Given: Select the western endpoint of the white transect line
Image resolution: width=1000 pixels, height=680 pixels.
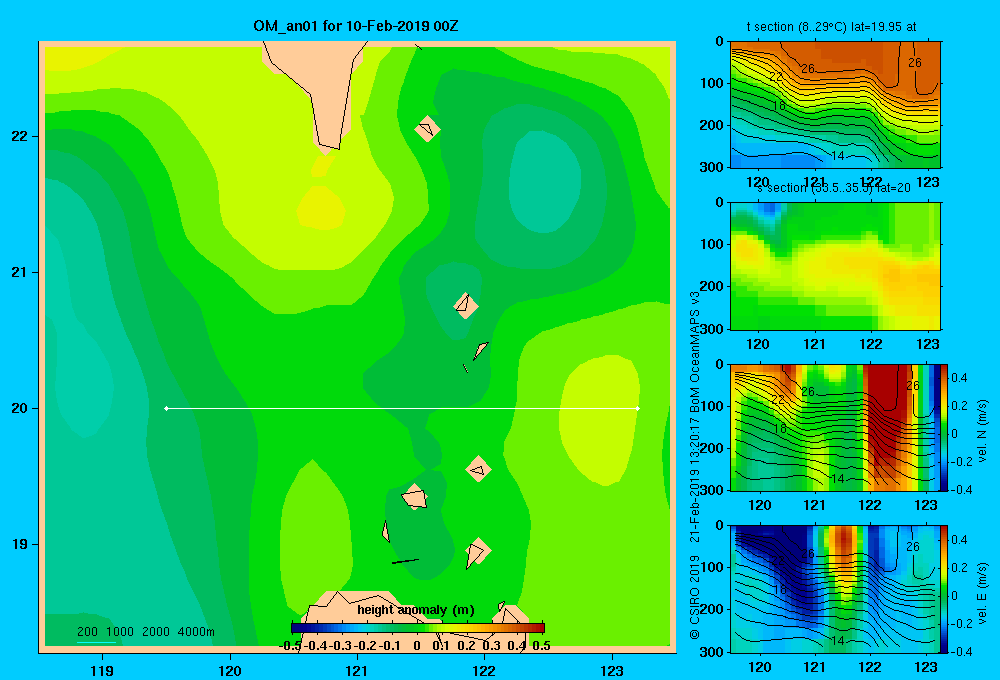Looking at the screenshot, I should [166, 408].
